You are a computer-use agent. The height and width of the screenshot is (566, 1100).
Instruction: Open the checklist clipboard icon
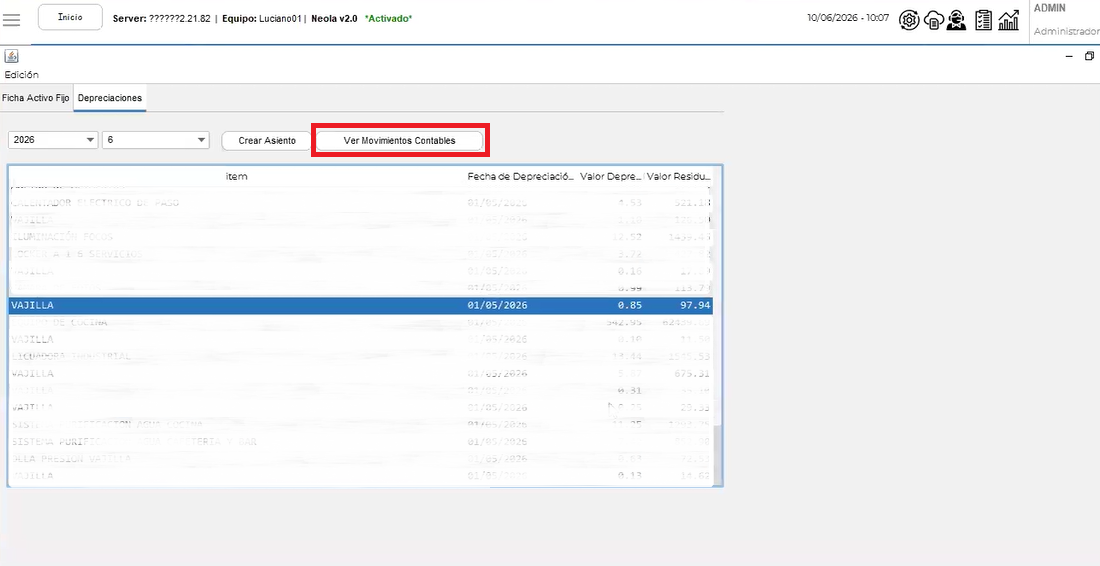point(984,20)
